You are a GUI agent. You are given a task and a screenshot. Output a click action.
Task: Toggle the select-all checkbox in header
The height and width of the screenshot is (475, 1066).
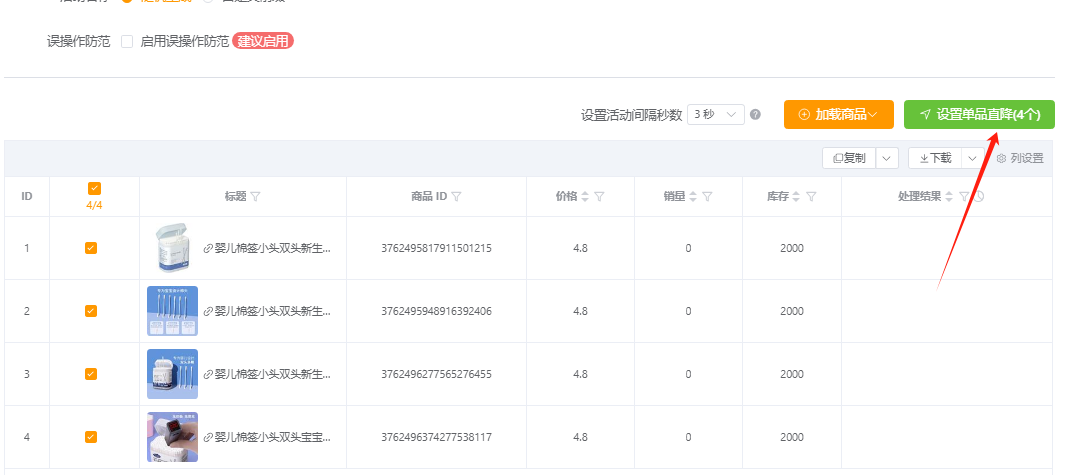point(94,188)
